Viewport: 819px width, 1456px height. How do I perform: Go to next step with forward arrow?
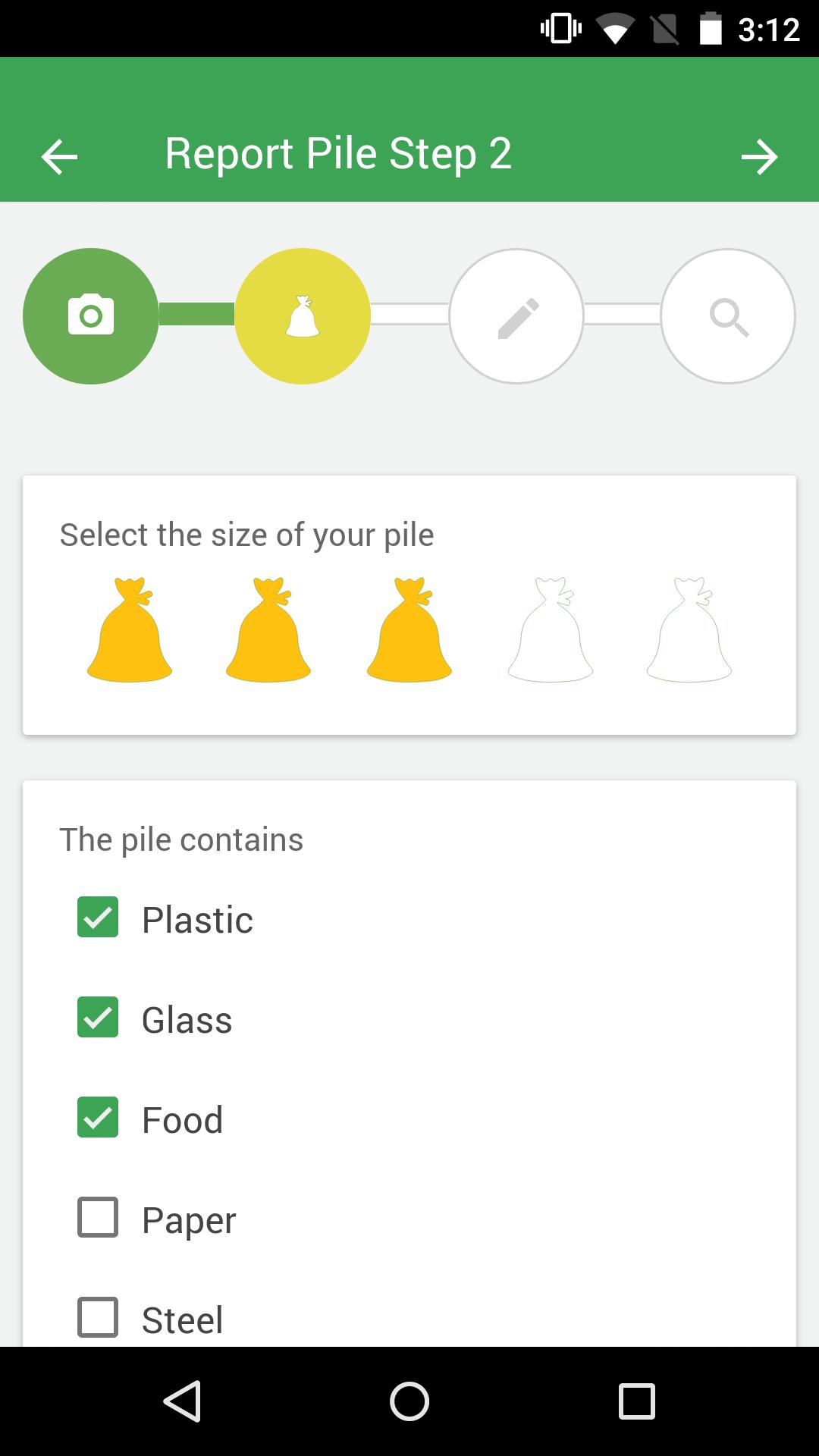759,157
